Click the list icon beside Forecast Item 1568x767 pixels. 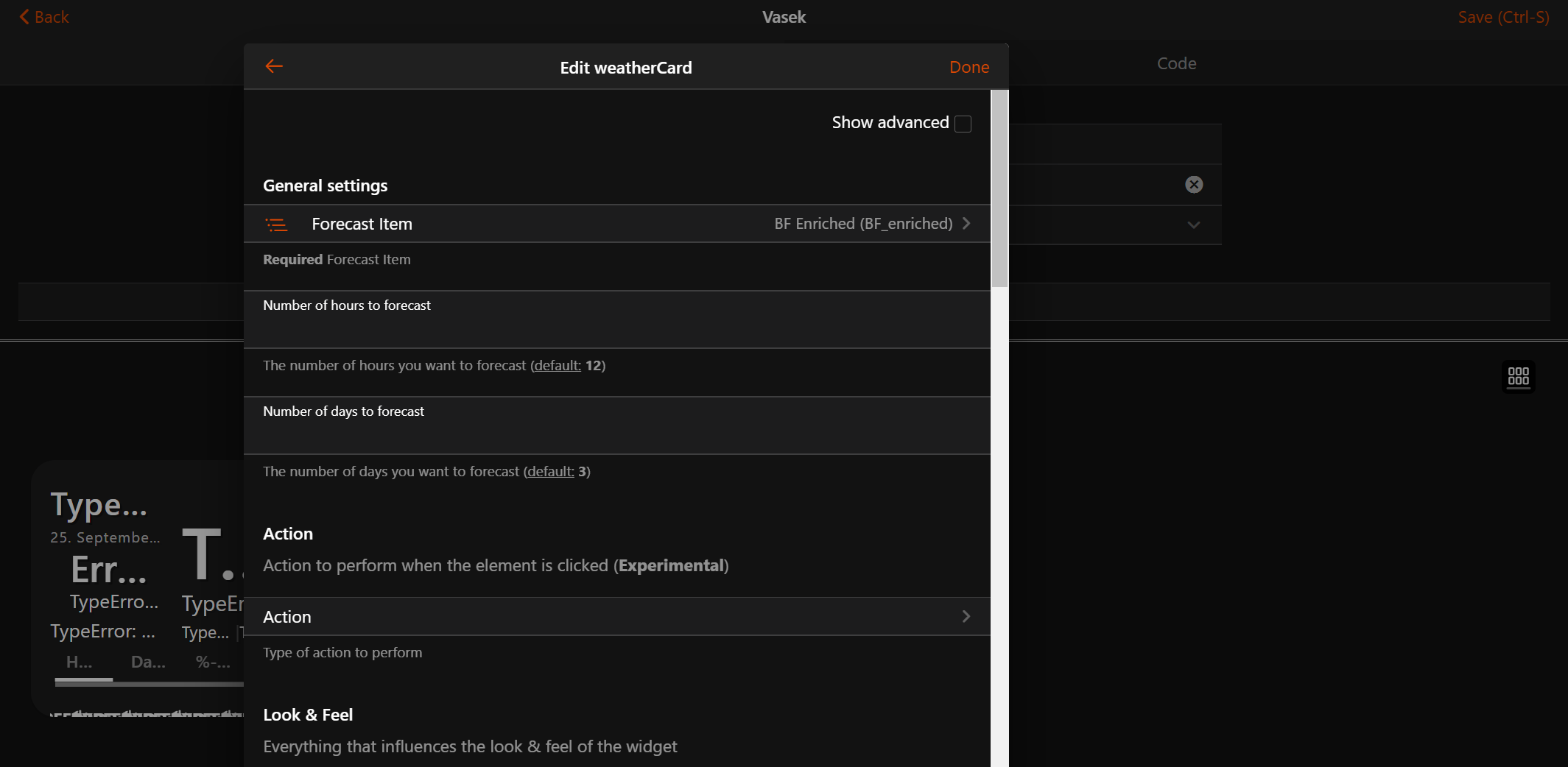tap(277, 225)
